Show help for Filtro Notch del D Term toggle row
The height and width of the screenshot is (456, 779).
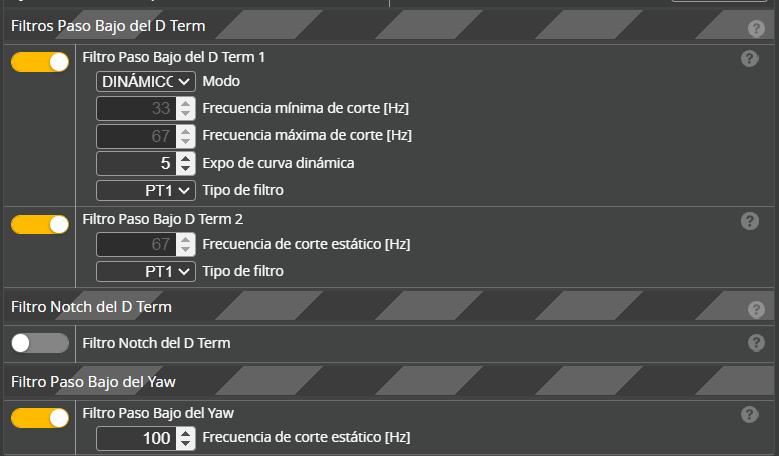(x=756, y=343)
